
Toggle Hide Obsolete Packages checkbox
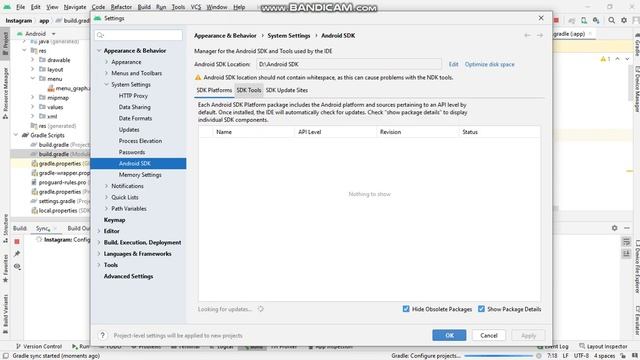(x=406, y=309)
